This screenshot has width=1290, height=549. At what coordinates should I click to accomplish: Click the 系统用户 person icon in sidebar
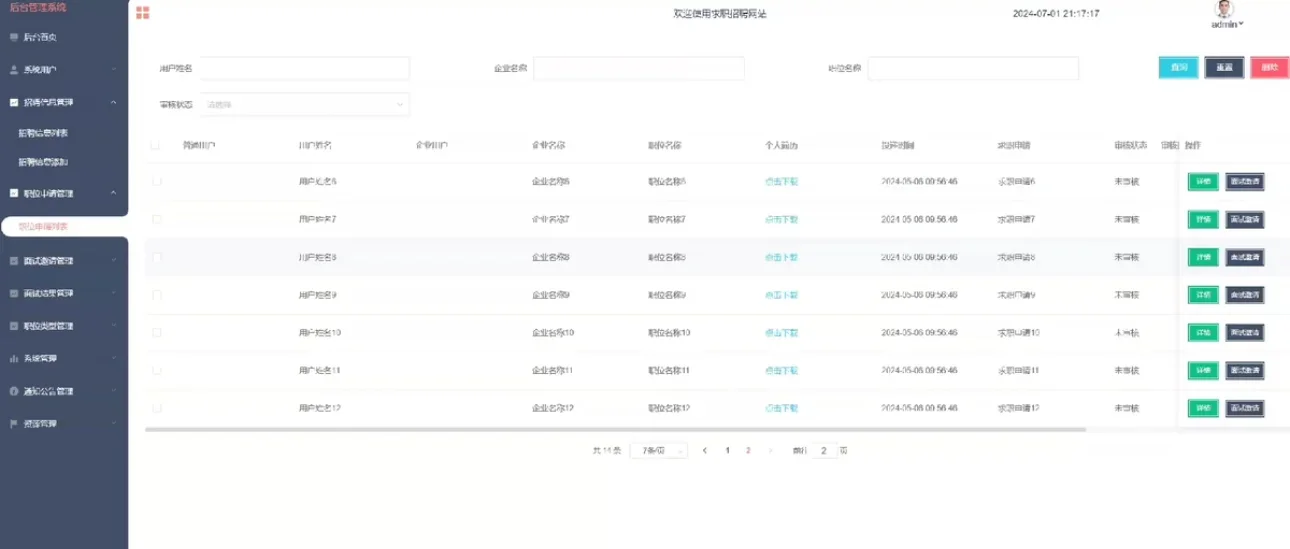pyautogui.click(x=14, y=70)
